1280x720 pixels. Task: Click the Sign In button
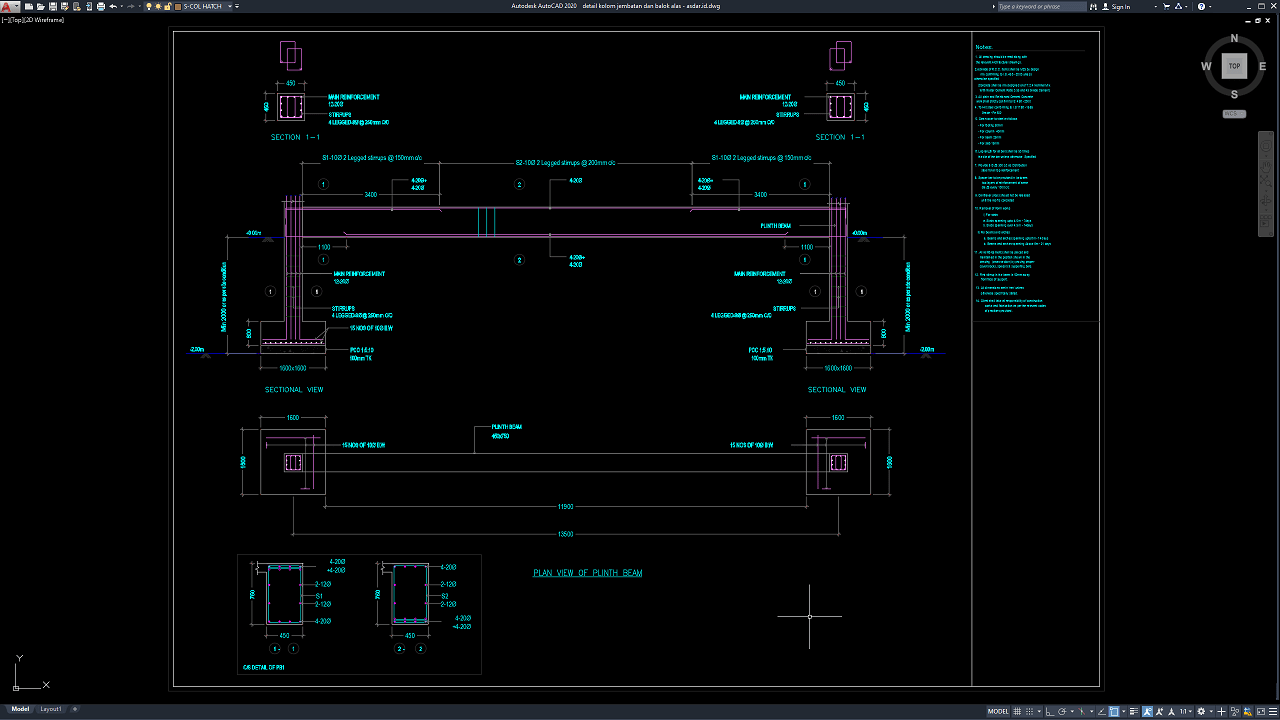click(x=1120, y=6)
